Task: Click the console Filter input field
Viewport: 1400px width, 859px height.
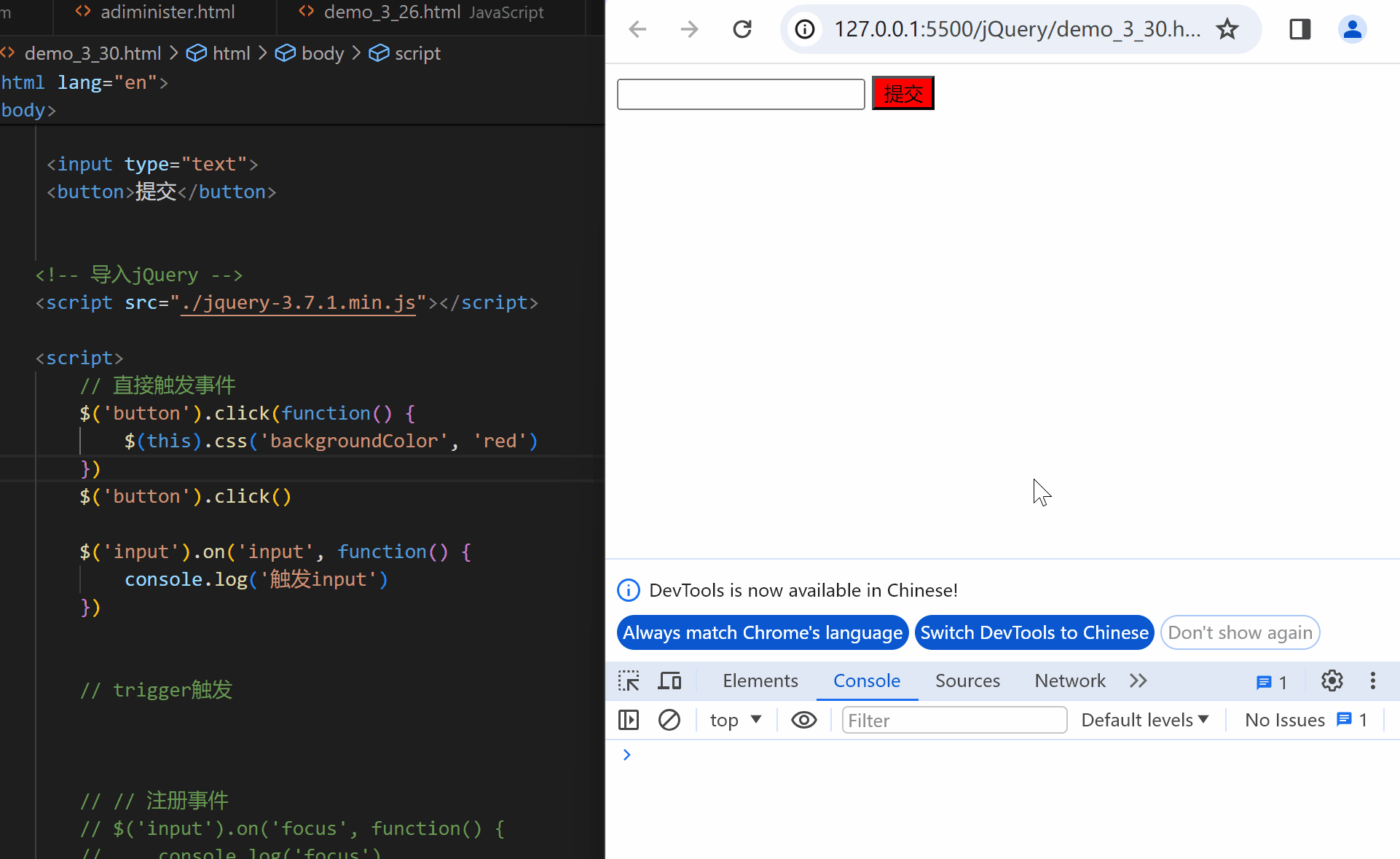Action: tap(953, 720)
